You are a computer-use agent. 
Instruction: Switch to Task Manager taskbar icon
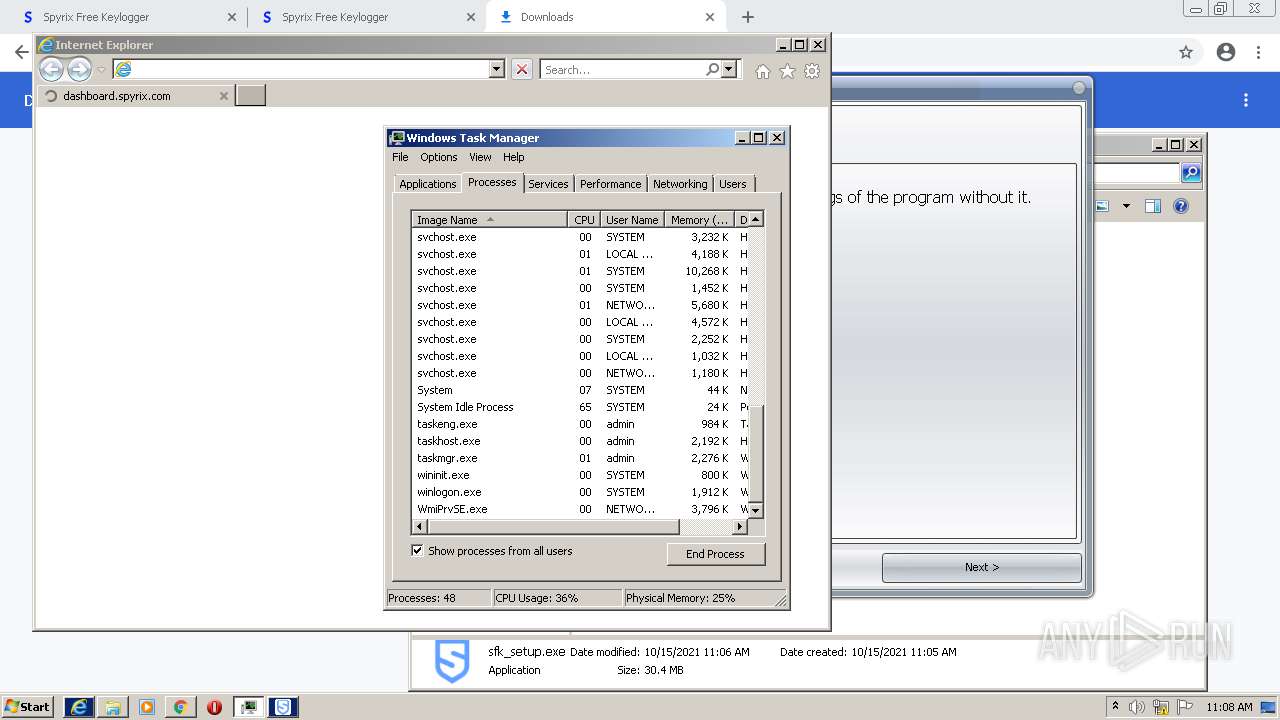[x=249, y=707]
